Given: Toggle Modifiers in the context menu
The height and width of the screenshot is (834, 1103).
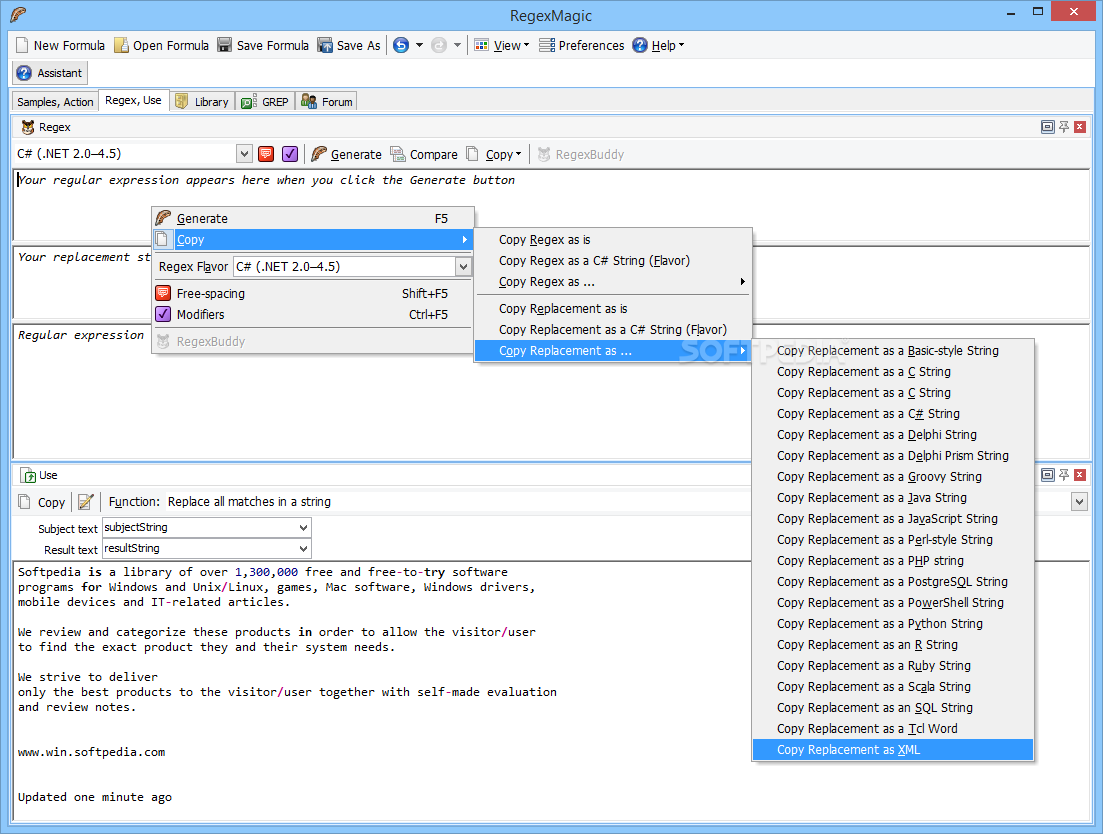Looking at the screenshot, I should pyautogui.click(x=313, y=314).
